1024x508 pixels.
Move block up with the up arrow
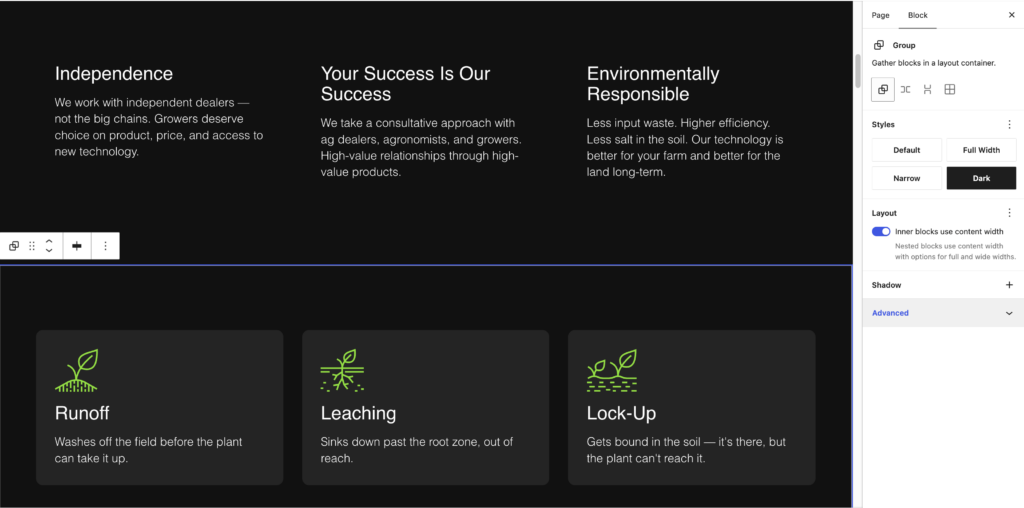pyautogui.click(x=49, y=241)
